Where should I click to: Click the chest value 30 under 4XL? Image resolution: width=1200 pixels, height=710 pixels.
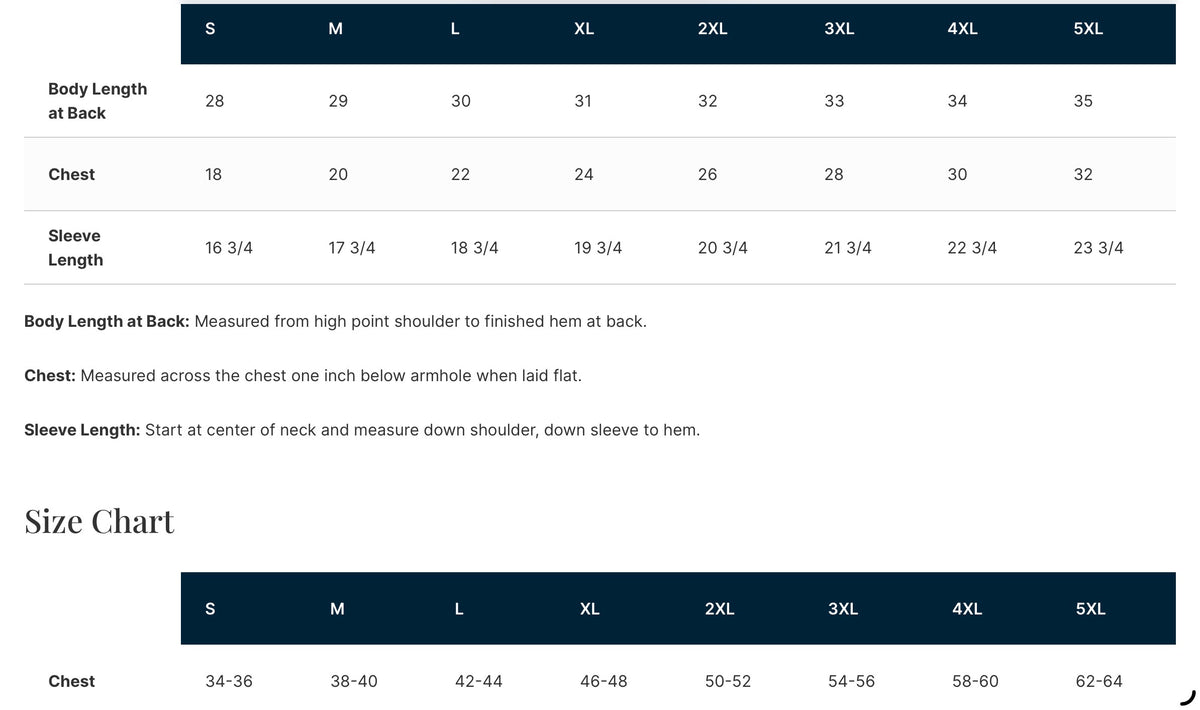coord(957,174)
